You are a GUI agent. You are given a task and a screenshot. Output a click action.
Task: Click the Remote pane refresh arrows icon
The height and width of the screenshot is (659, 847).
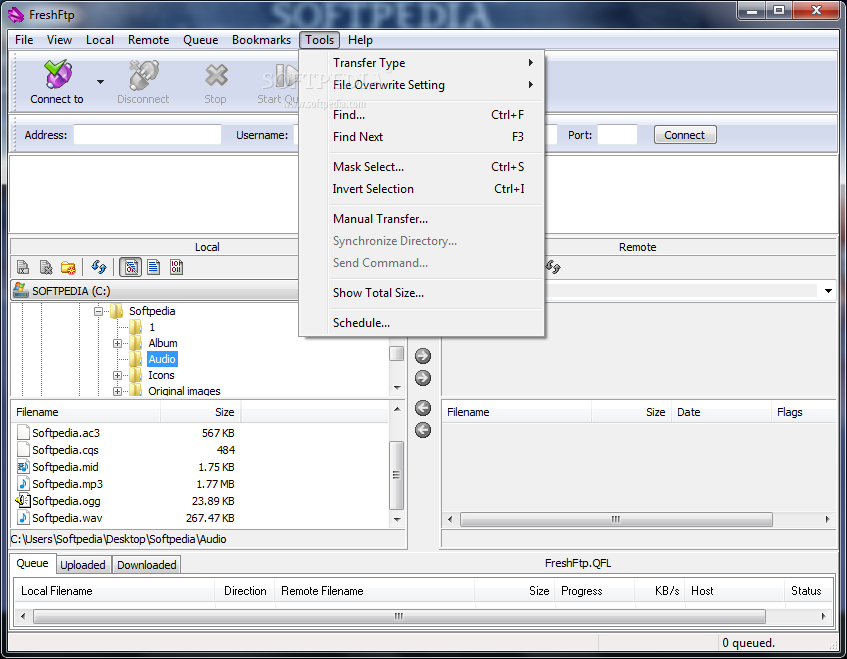tap(553, 266)
